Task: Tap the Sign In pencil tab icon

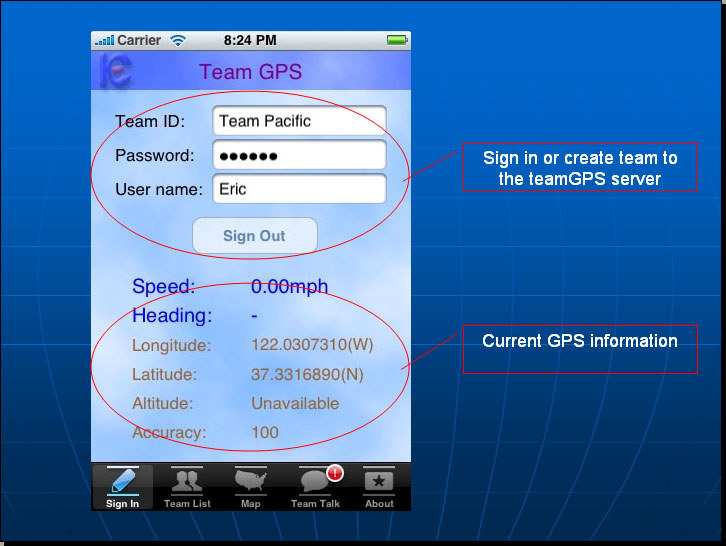Action: 123,481
